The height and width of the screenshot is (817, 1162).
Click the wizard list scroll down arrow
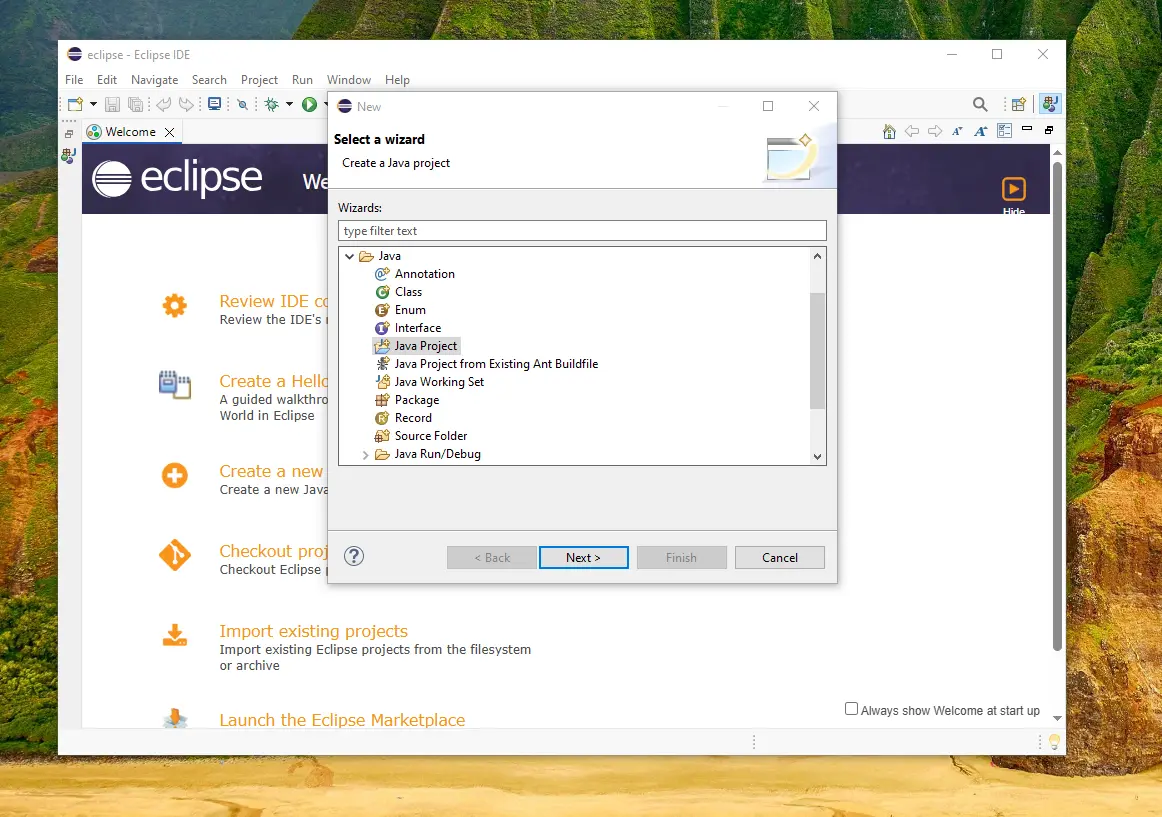pyautogui.click(x=817, y=457)
